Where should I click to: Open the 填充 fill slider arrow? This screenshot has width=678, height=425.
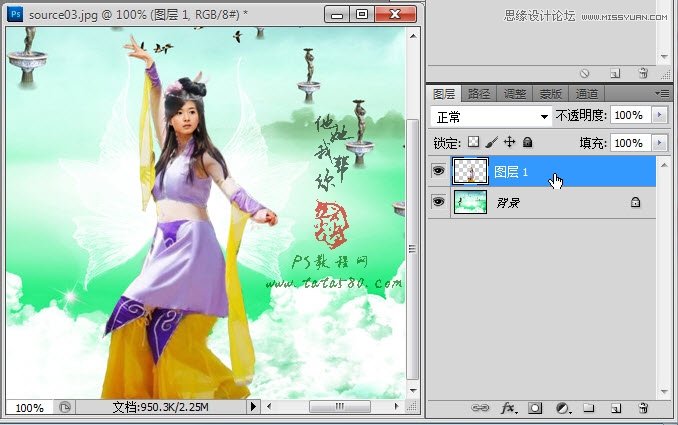point(659,143)
